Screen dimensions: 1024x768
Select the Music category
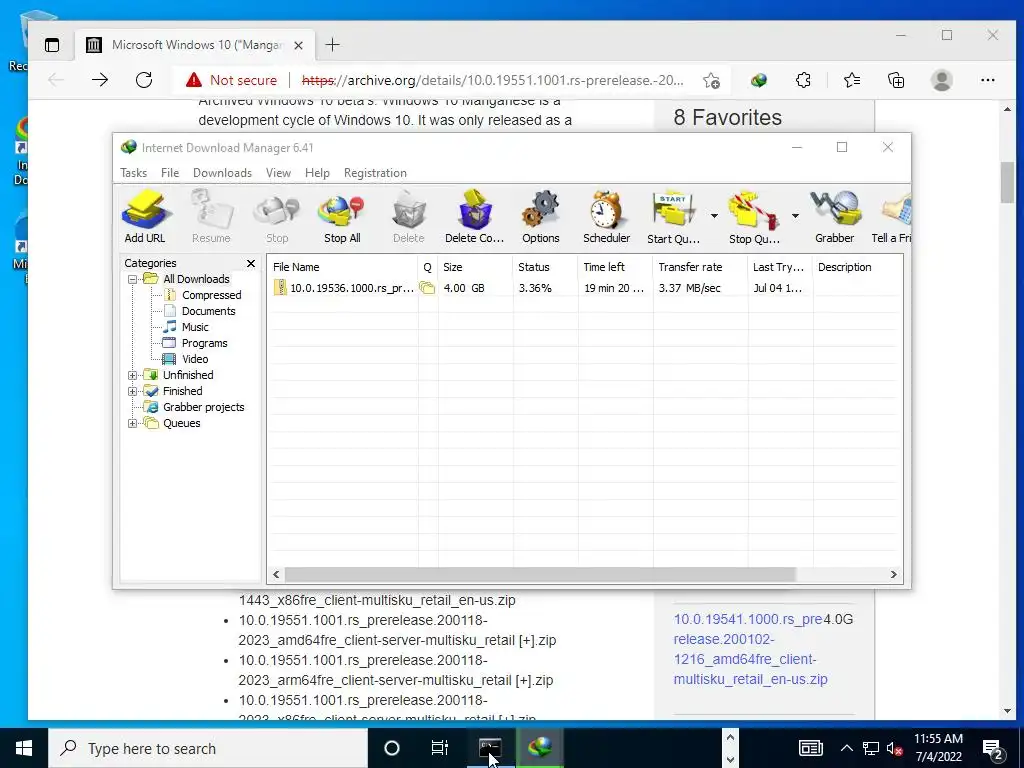(195, 327)
